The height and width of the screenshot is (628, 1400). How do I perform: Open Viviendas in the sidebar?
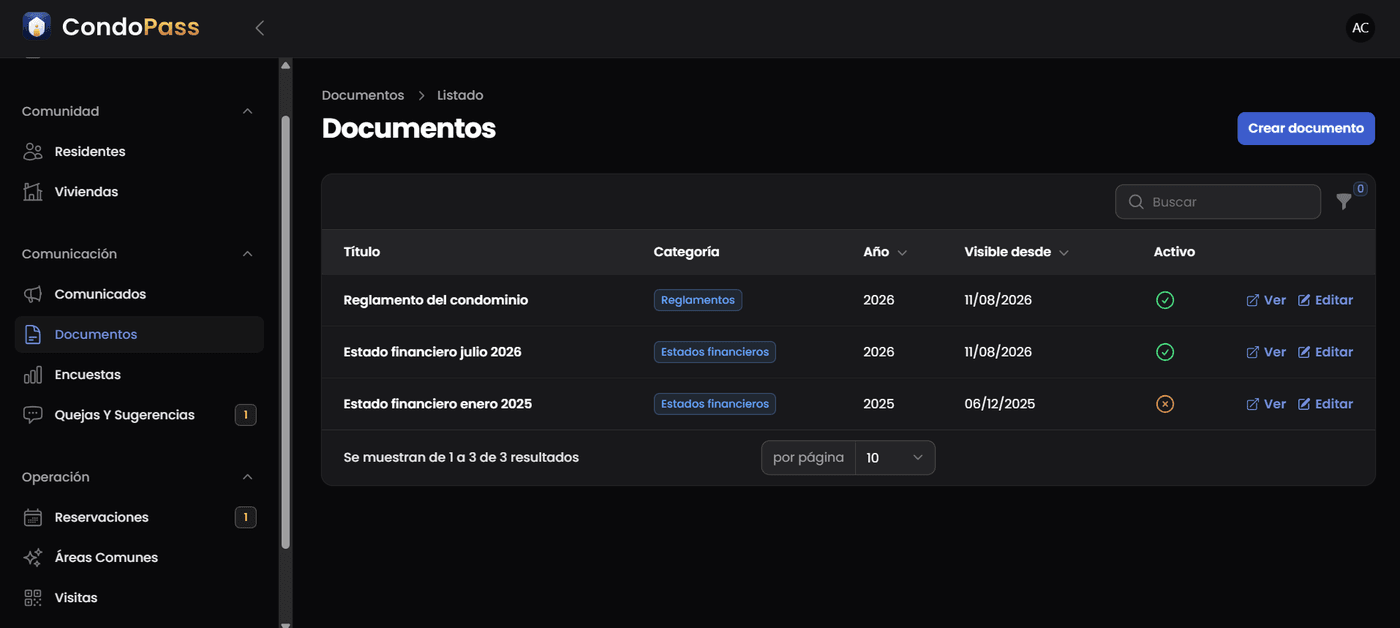139,191
